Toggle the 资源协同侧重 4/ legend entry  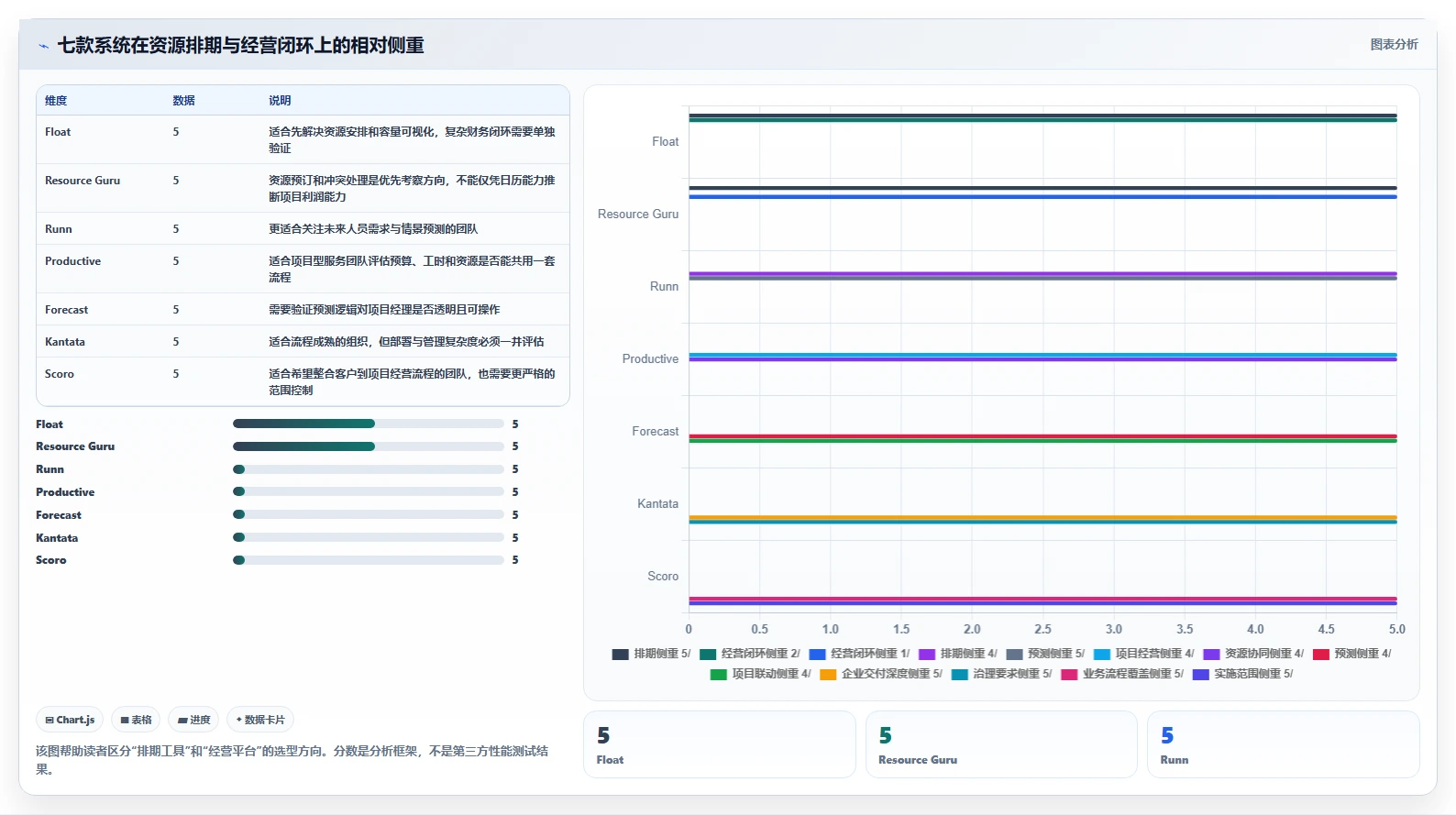[1253, 654]
